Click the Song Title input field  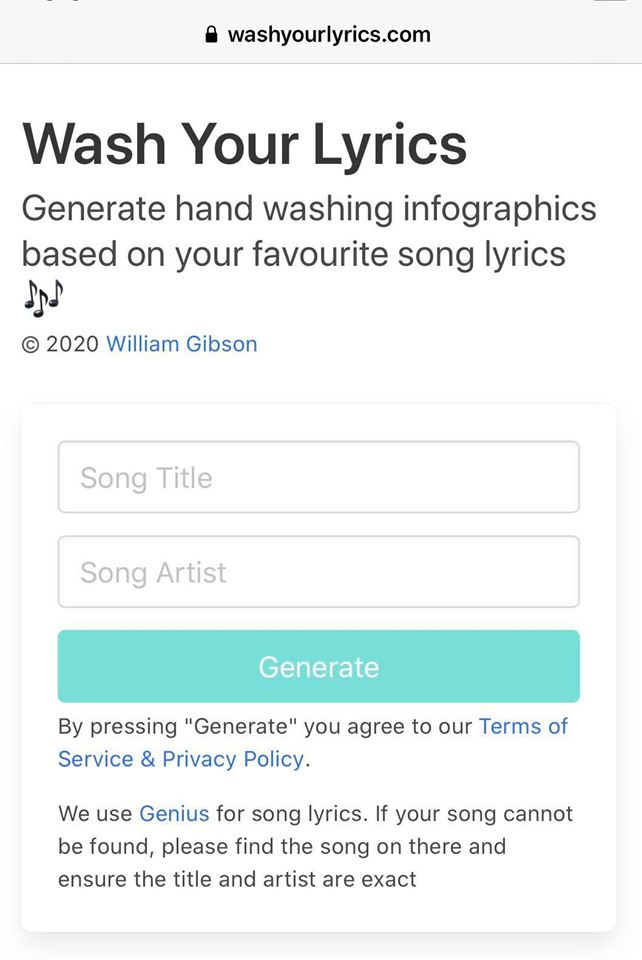318,477
